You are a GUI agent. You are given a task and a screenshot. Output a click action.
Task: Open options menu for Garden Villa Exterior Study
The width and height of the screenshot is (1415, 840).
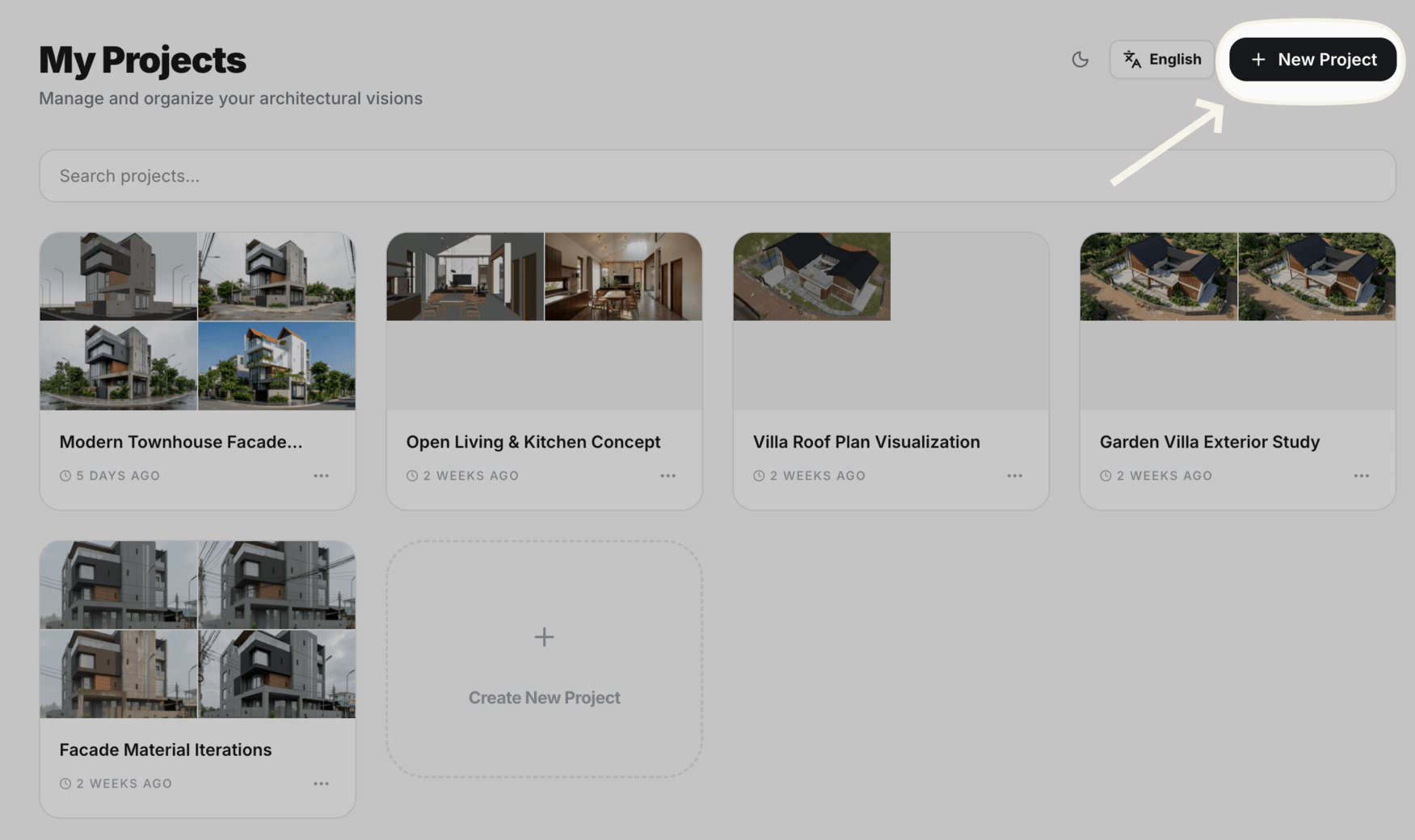click(1361, 476)
